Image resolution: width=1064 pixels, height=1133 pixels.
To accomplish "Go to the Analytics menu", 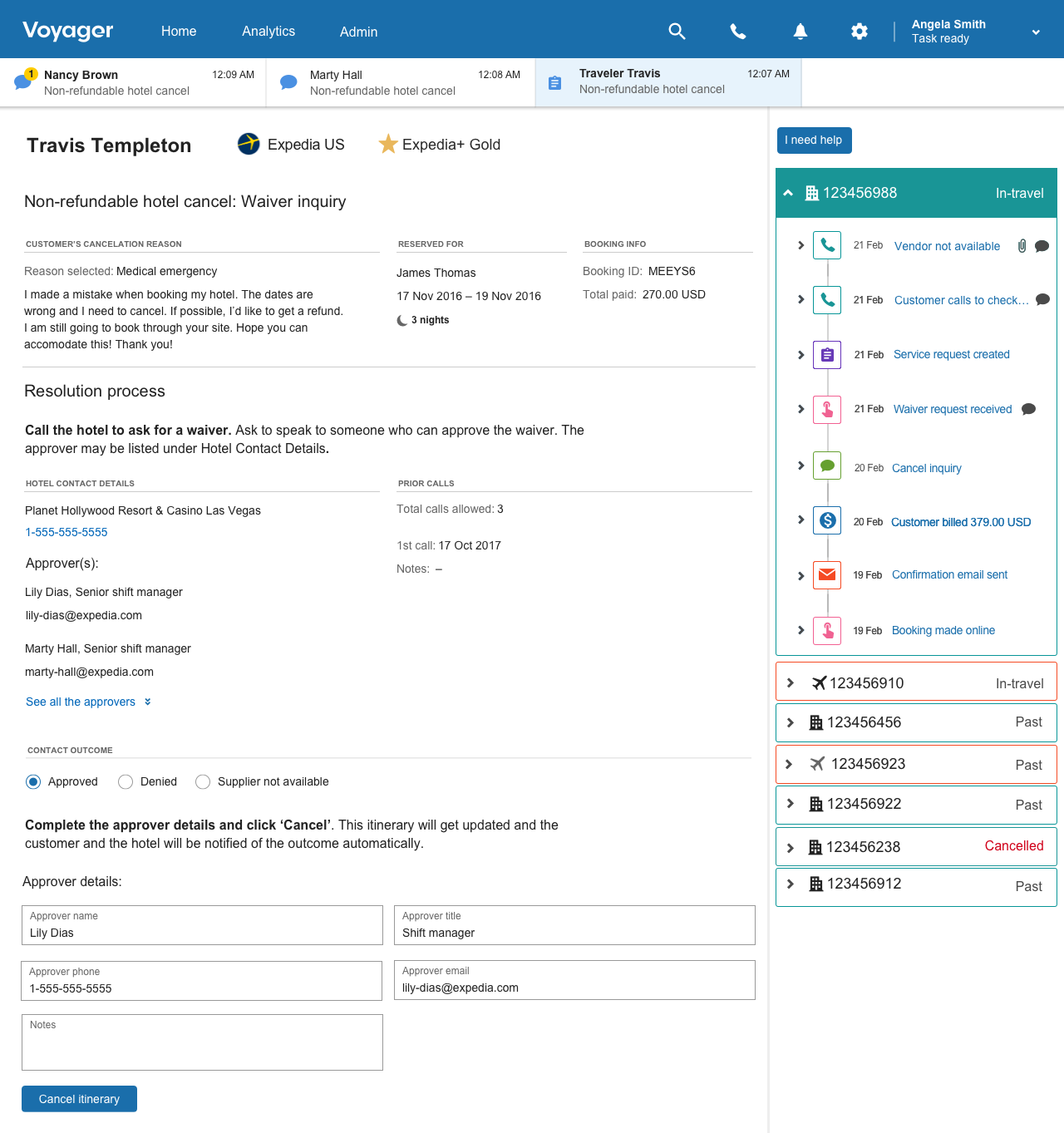I will tap(268, 32).
